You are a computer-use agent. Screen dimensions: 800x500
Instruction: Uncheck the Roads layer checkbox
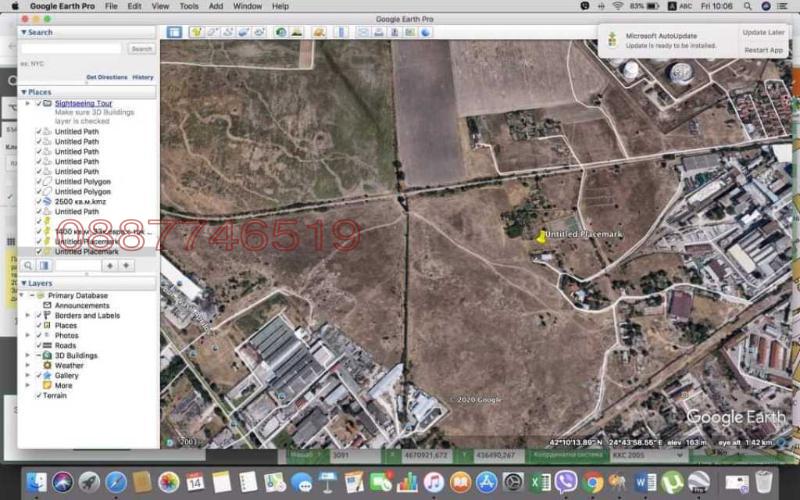pos(39,345)
